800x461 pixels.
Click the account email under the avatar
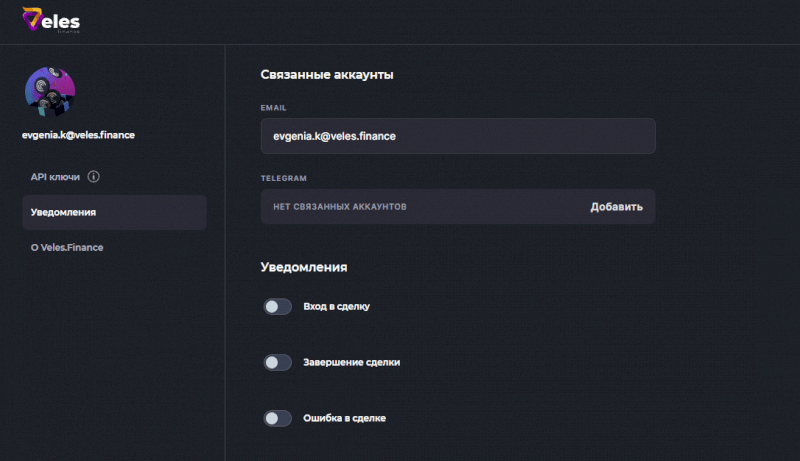pos(78,135)
